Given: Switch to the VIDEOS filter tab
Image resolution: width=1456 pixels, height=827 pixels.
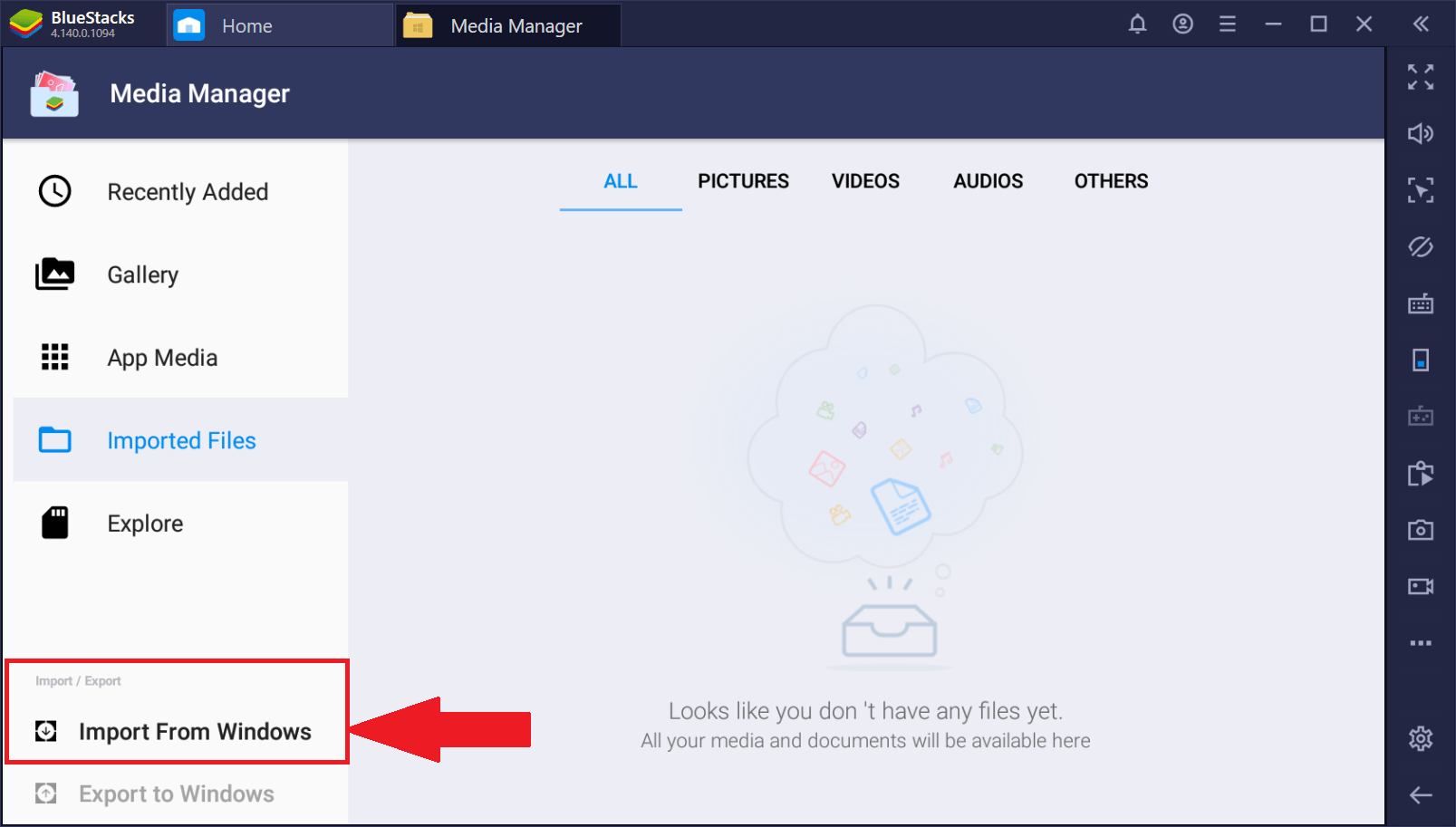Looking at the screenshot, I should click(865, 182).
